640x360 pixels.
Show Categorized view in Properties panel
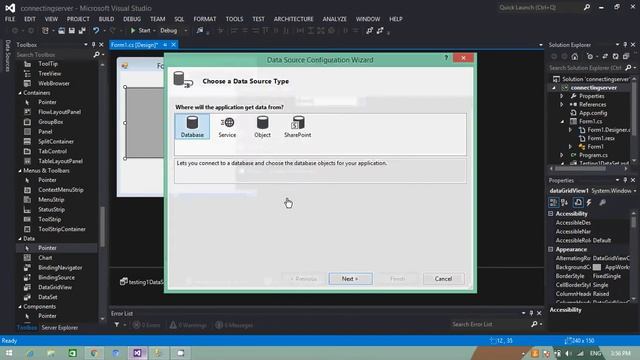click(553, 202)
